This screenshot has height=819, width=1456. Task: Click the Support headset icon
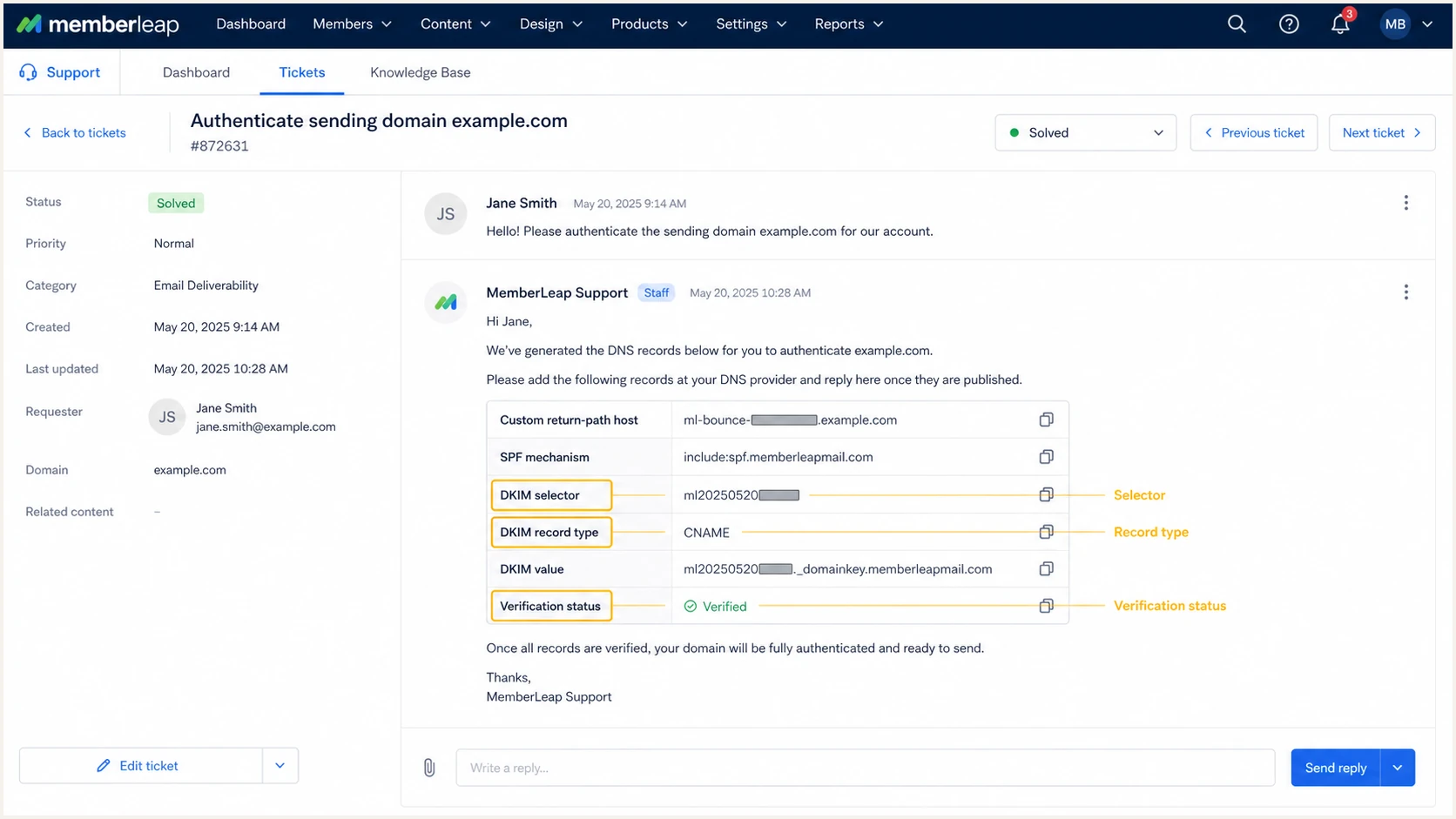[28, 72]
